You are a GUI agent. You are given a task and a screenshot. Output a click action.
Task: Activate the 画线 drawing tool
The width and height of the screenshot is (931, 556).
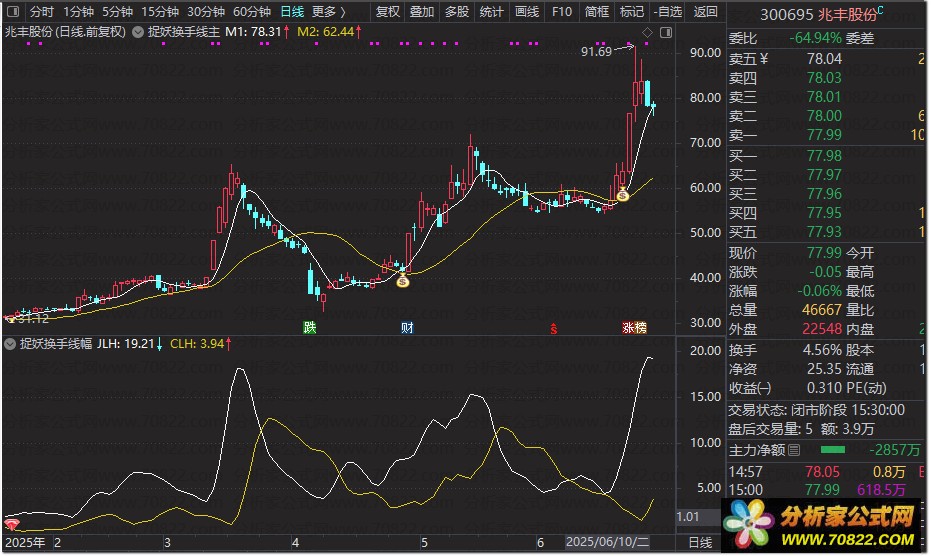[x=527, y=11]
